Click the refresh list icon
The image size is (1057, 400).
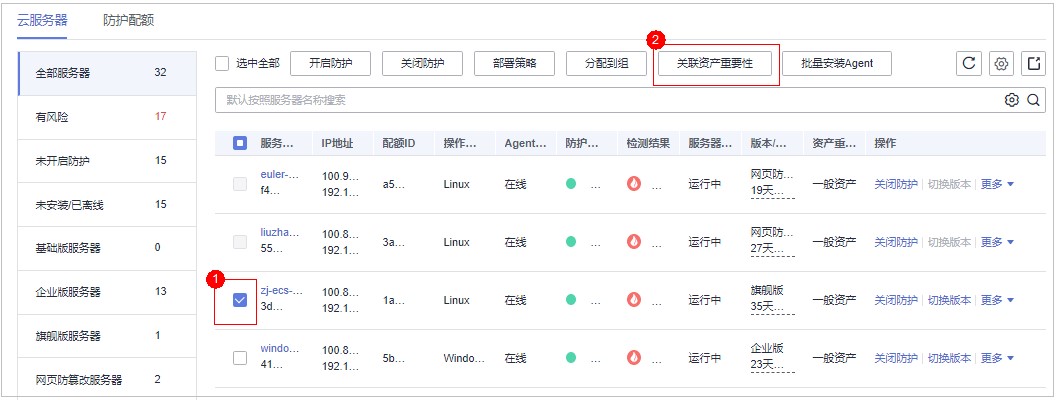tap(967, 64)
